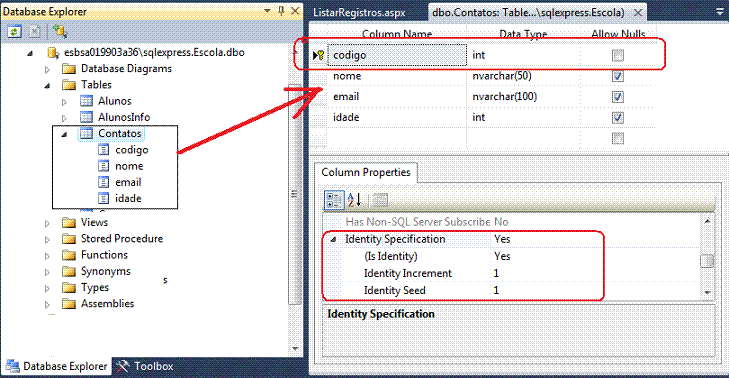Image resolution: width=729 pixels, height=378 pixels.
Task: Click the Connect to Database icon
Action: point(59,31)
